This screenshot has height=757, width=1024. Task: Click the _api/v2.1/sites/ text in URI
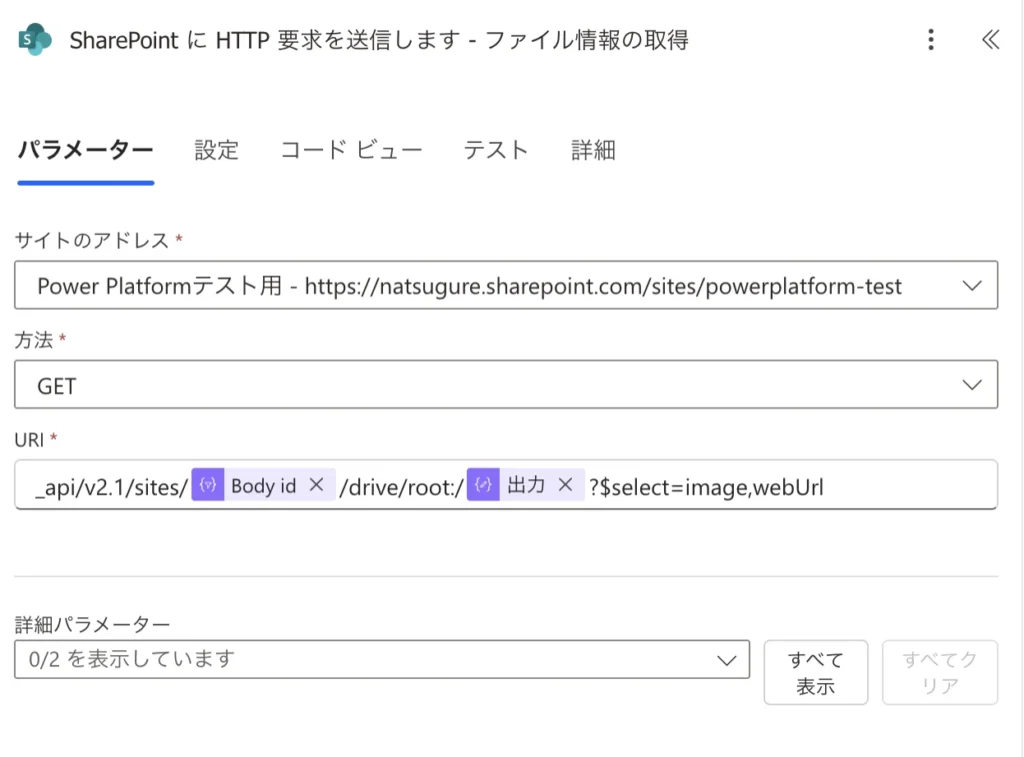click(x=112, y=487)
